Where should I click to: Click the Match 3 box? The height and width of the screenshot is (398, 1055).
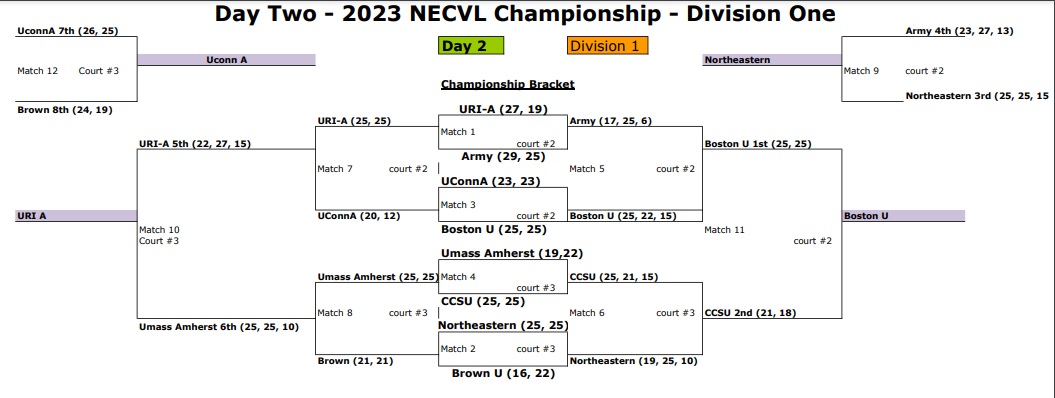[x=503, y=204]
